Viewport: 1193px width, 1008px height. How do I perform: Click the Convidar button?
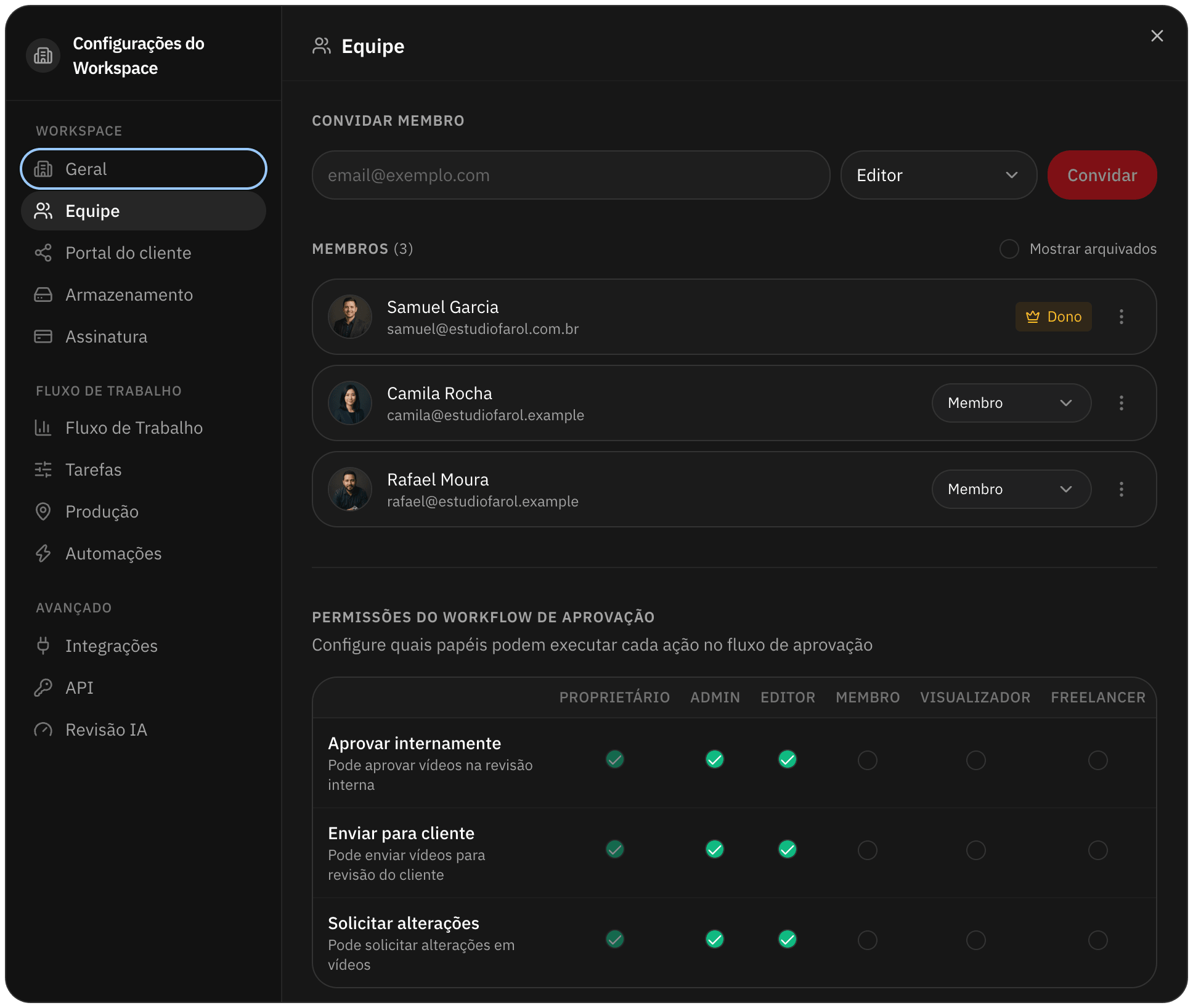1102,175
